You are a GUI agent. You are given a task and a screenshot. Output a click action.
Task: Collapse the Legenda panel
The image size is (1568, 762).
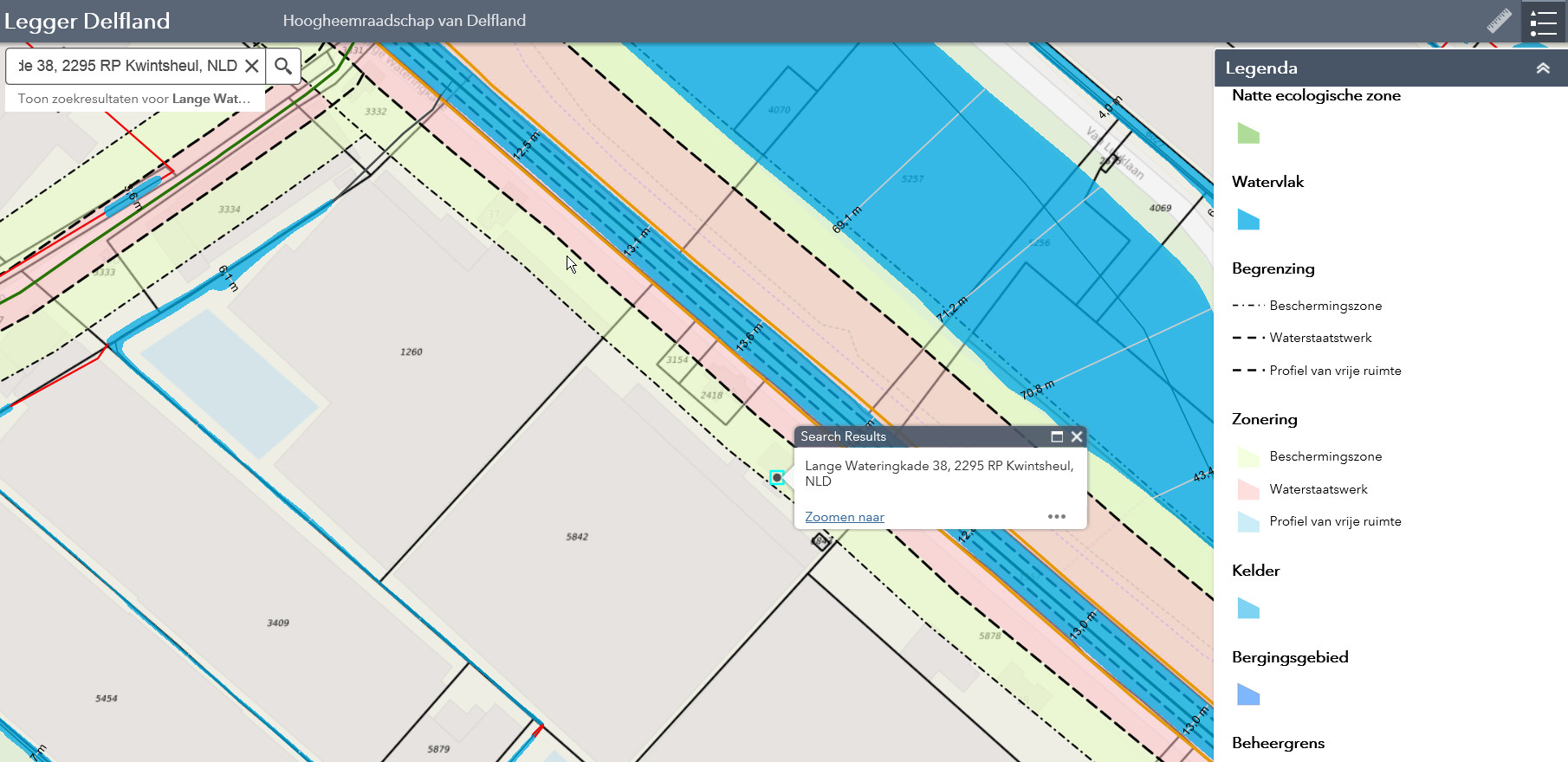click(x=1543, y=68)
